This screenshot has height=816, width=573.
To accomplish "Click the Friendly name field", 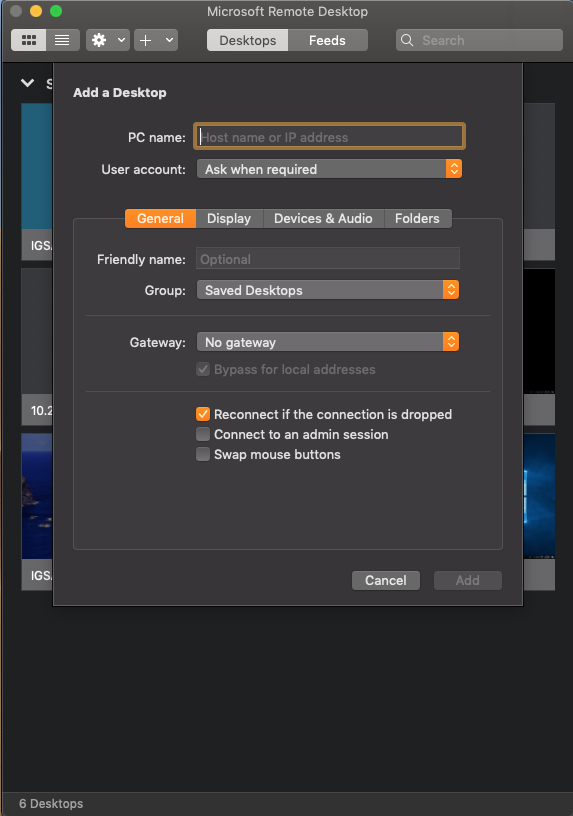I will 328,259.
